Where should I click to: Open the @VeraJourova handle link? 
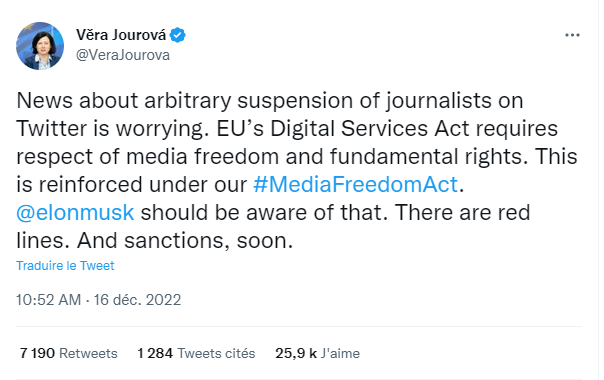[122, 55]
